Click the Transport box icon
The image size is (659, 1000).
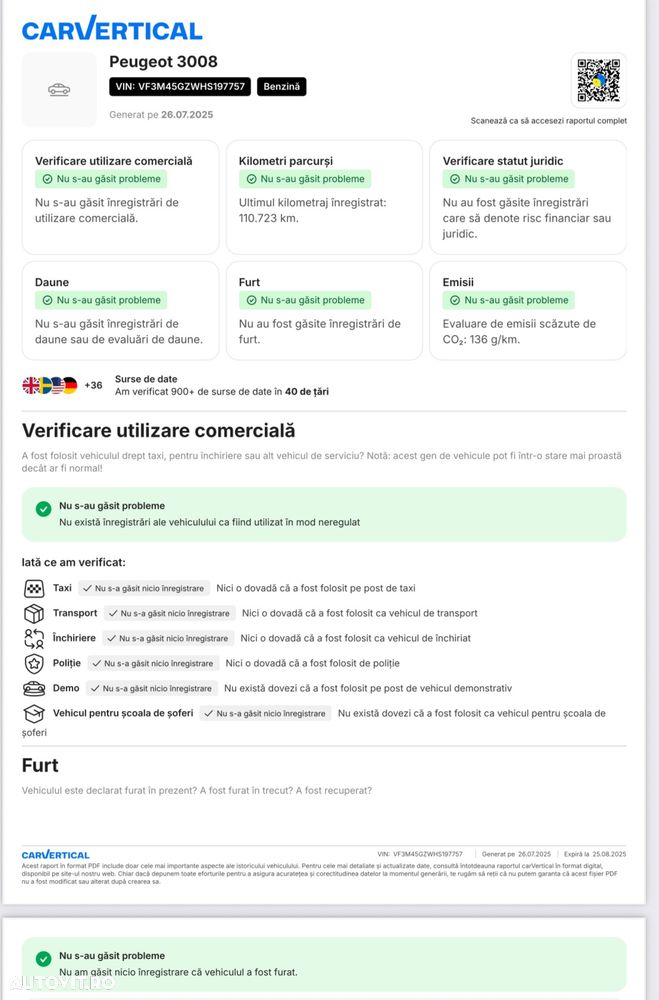[34, 613]
